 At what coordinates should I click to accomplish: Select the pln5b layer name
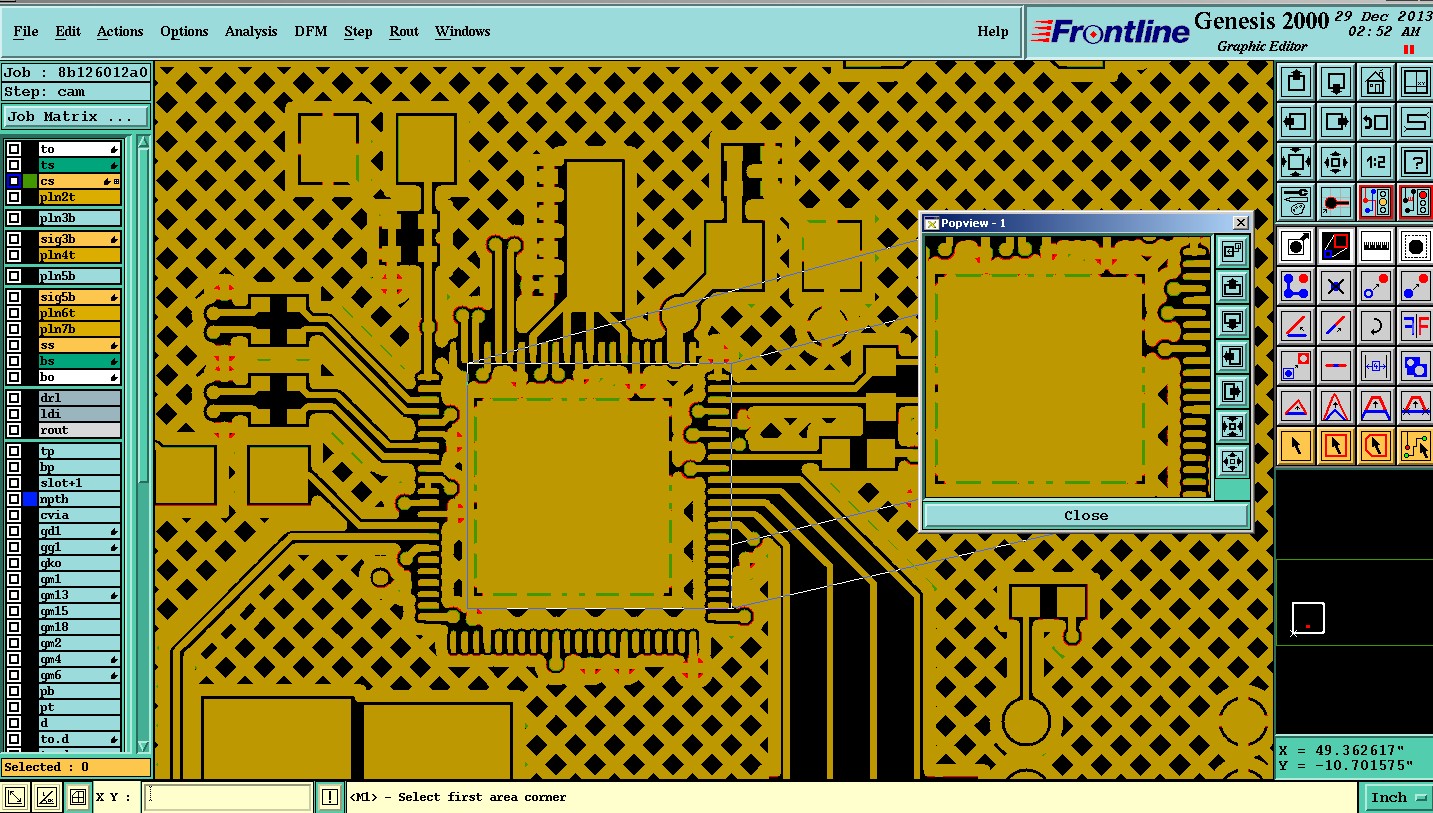79,276
